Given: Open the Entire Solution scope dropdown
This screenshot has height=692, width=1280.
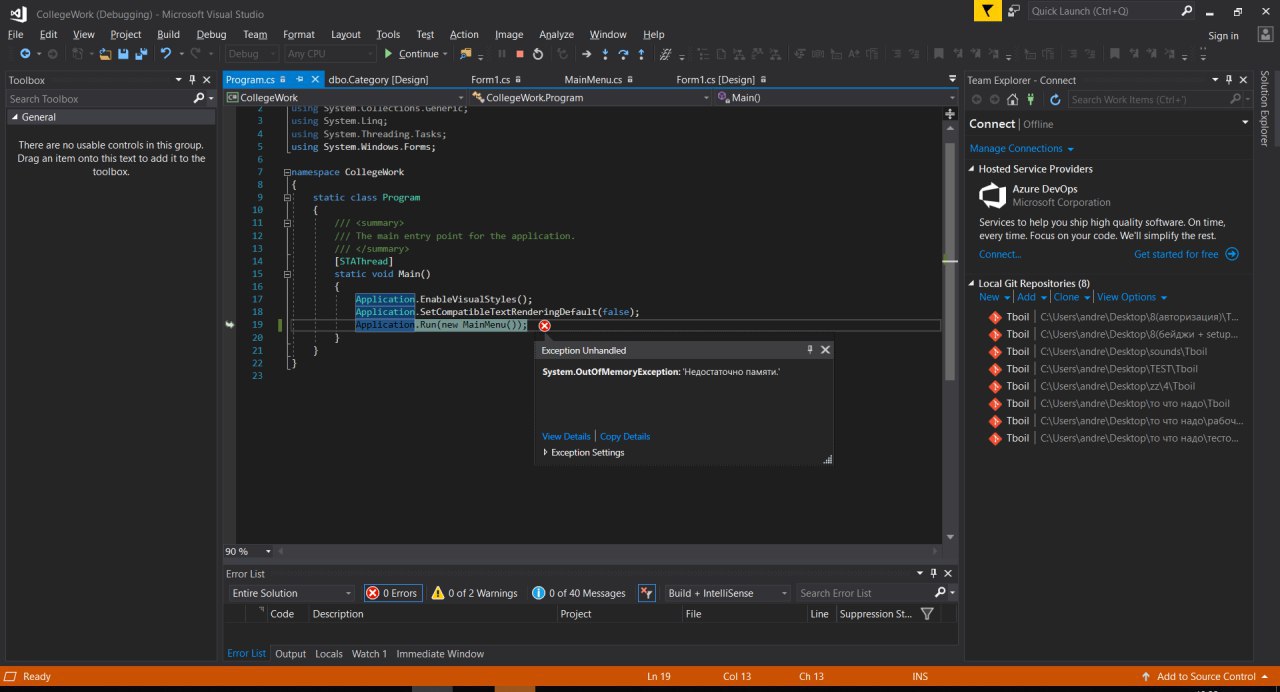Looking at the screenshot, I should pyautogui.click(x=290, y=593).
